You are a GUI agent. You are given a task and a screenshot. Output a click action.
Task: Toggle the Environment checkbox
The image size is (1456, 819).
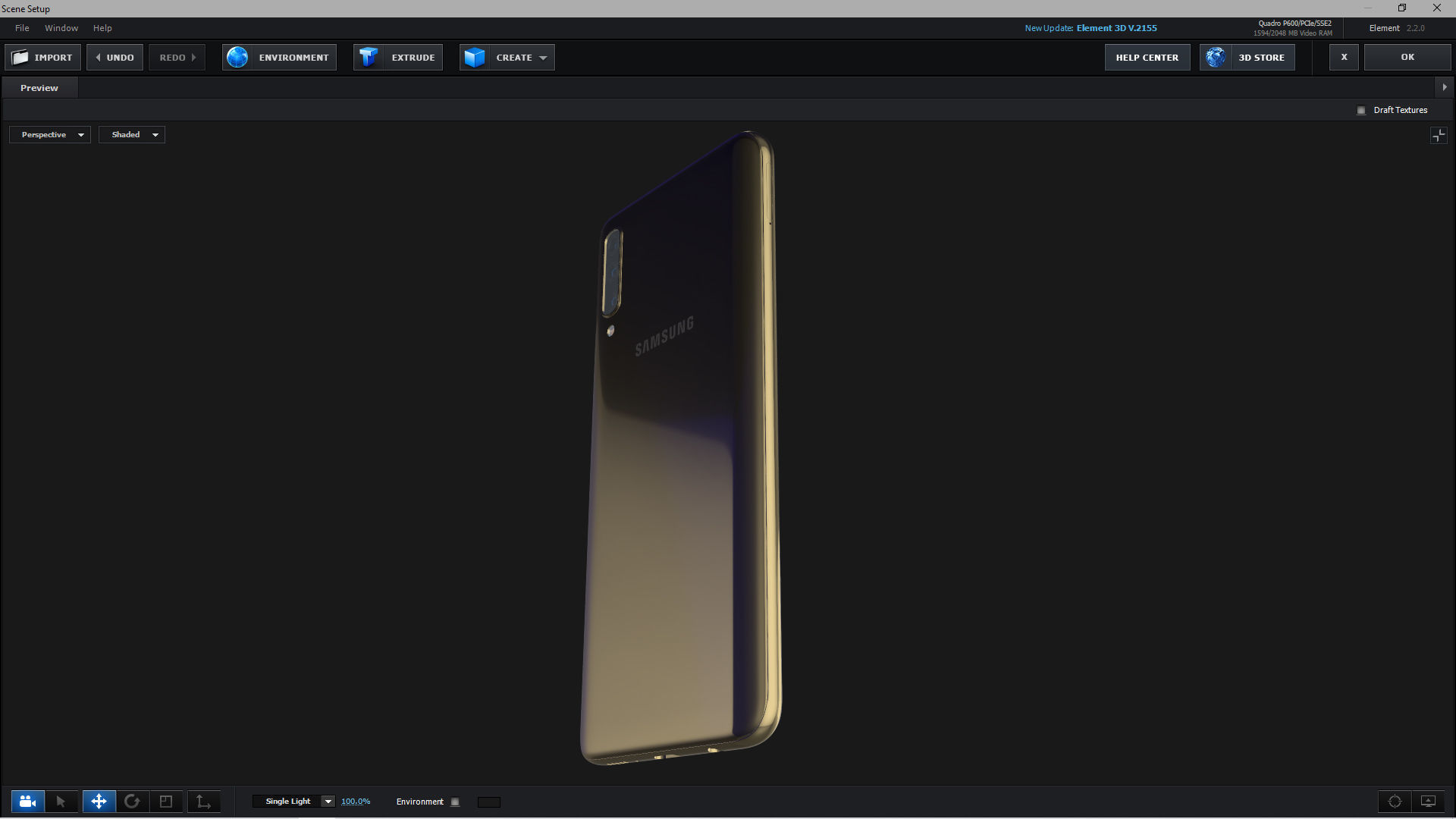(455, 802)
